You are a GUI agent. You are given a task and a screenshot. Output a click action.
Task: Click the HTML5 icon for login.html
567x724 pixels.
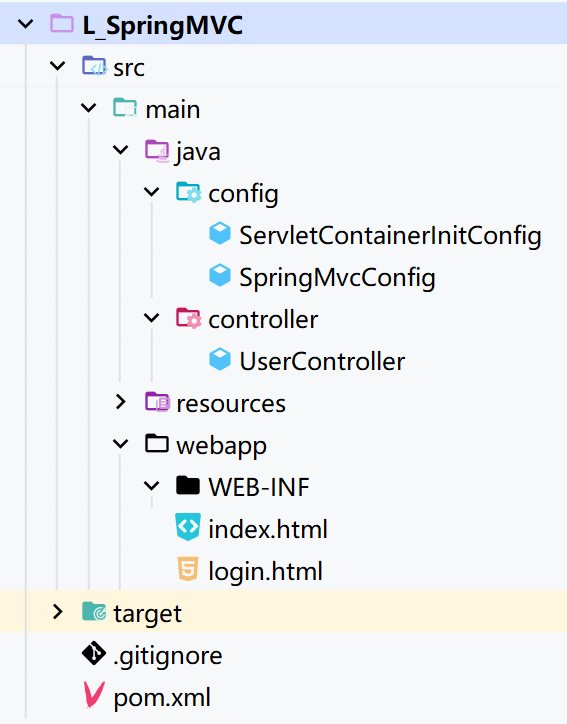(188, 569)
